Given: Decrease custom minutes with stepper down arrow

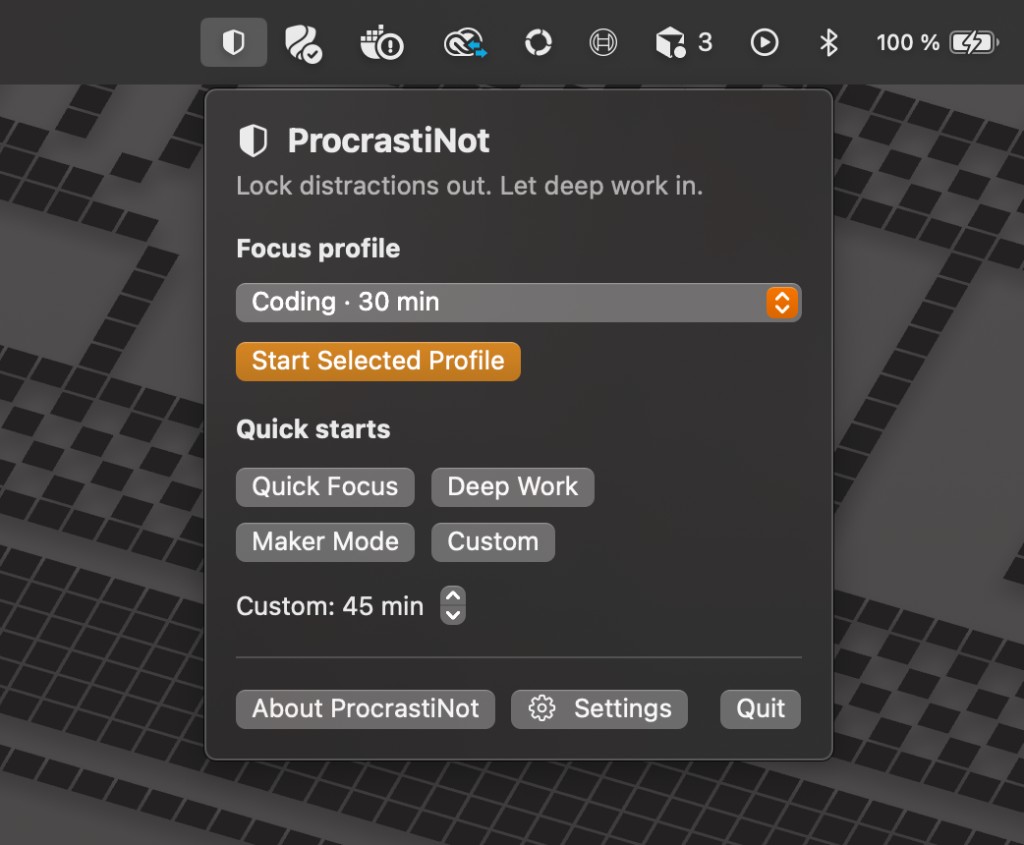Looking at the screenshot, I should click(453, 614).
